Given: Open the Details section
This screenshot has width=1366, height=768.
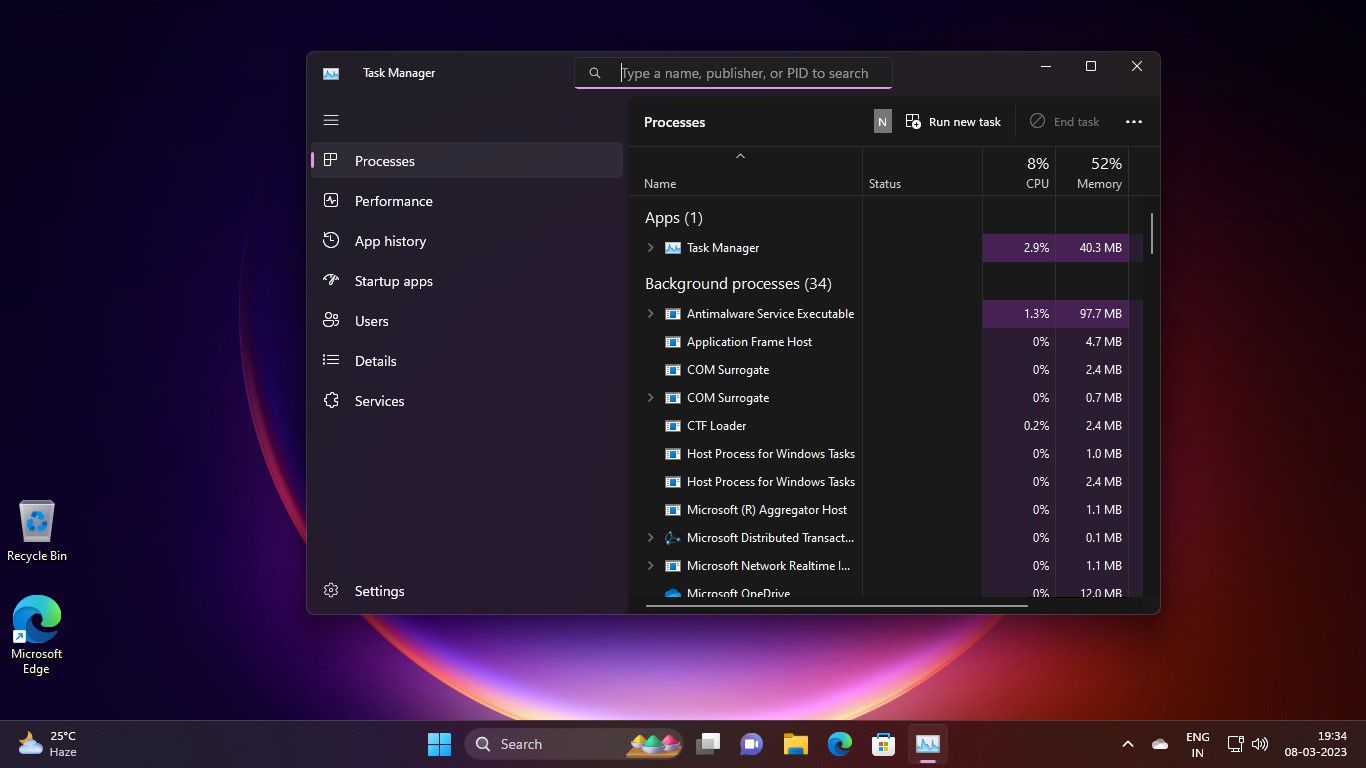Looking at the screenshot, I should tap(375, 361).
